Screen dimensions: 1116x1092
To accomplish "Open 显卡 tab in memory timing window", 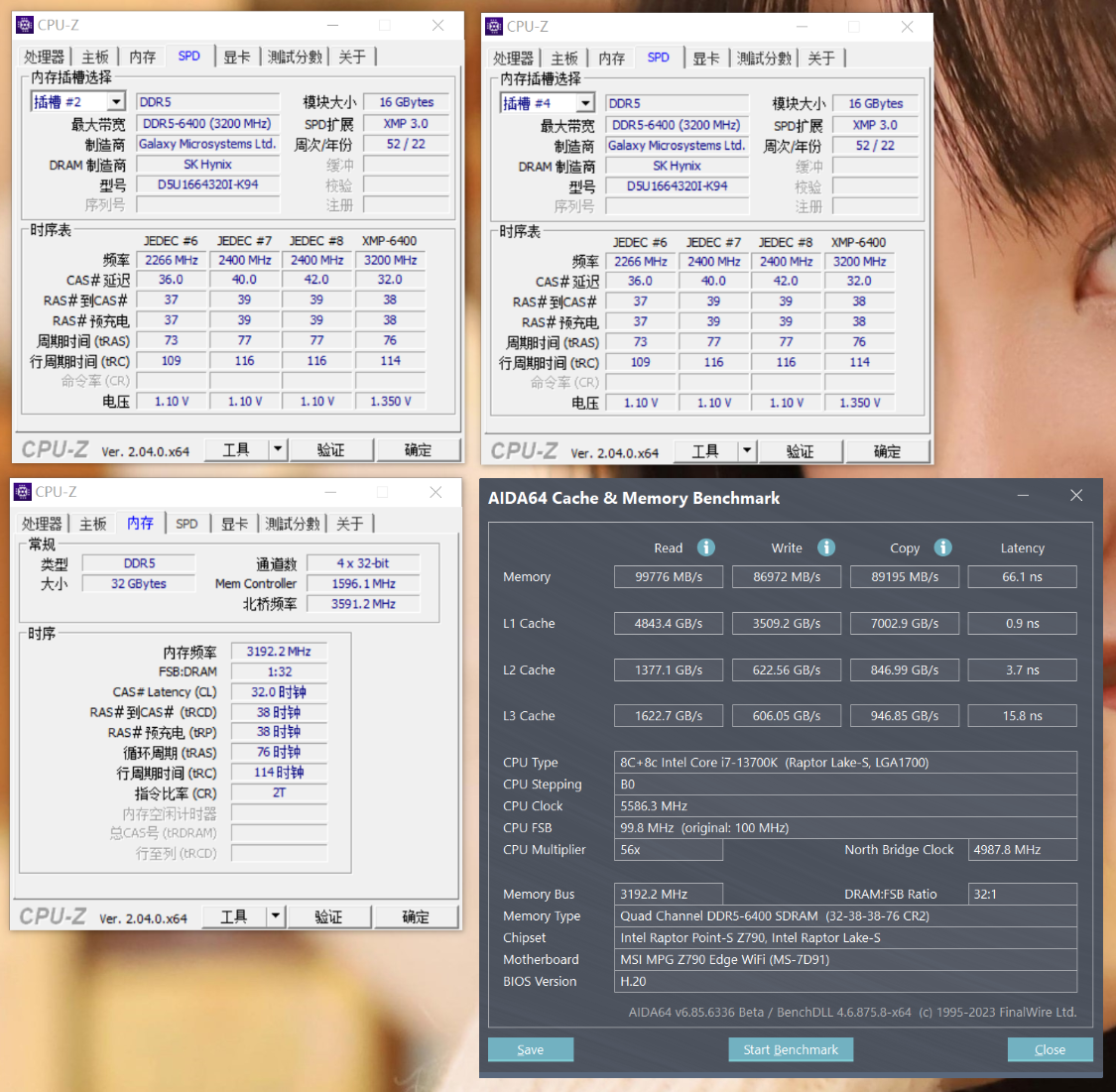I will [235, 524].
